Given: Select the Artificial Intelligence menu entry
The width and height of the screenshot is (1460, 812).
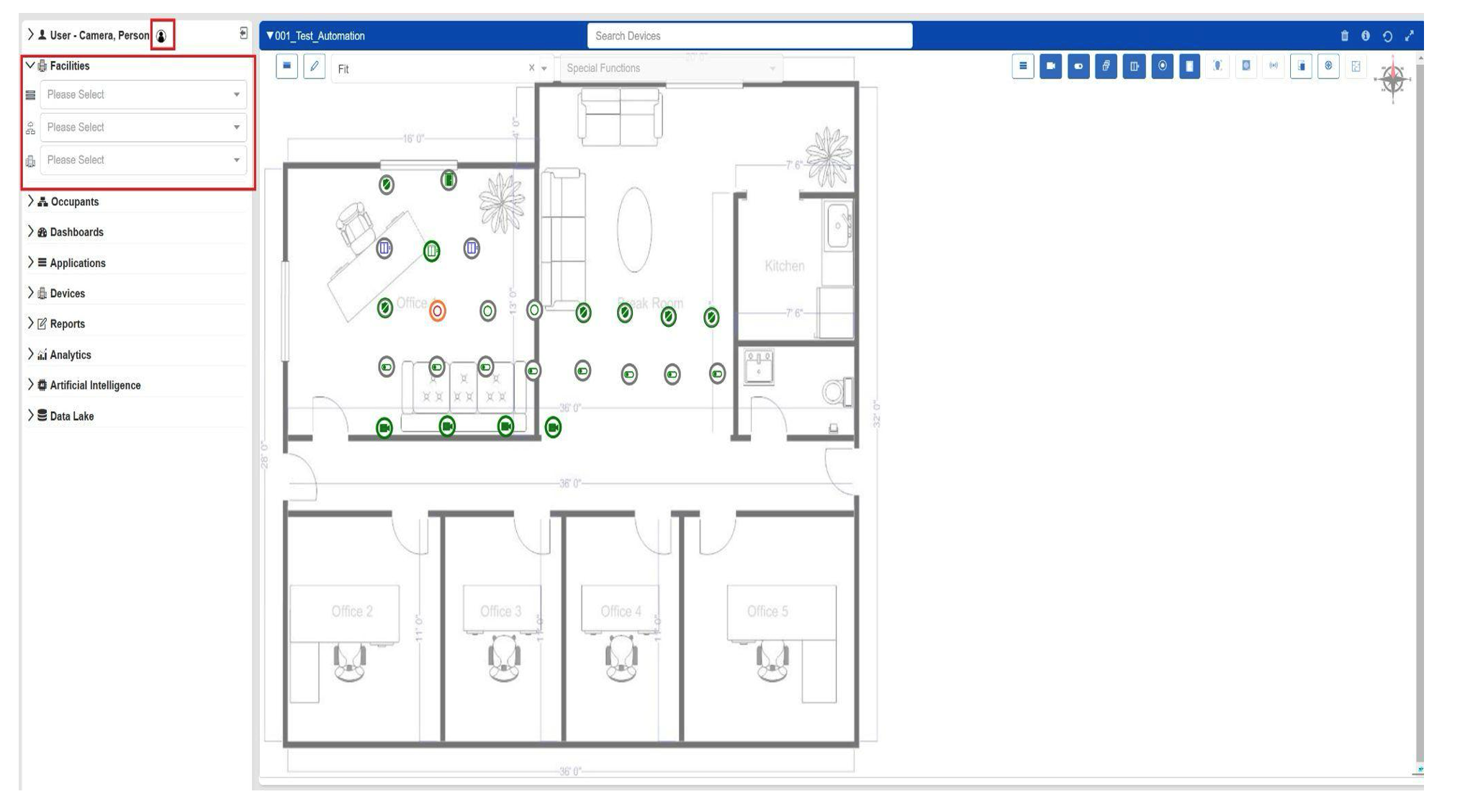Looking at the screenshot, I should coord(95,385).
